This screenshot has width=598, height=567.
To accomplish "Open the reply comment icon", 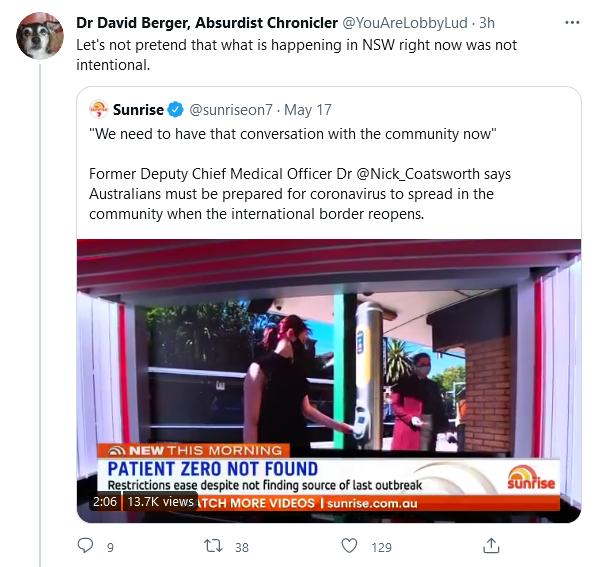I will click(x=85, y=546).
